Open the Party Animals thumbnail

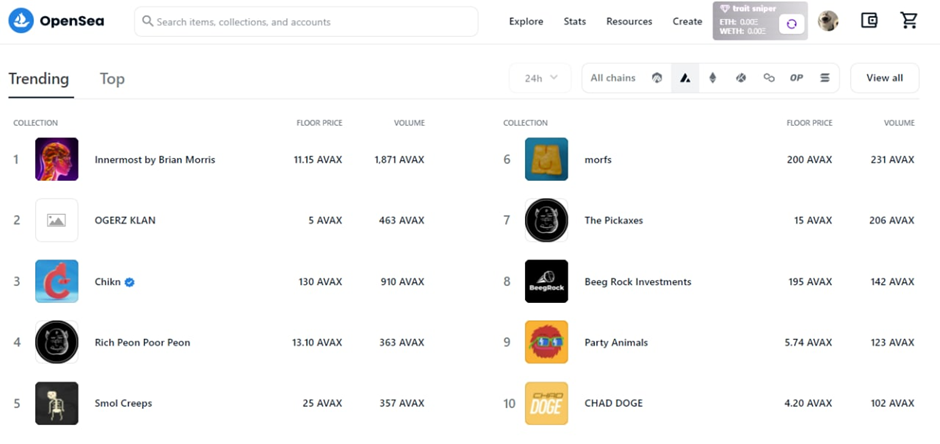(x=546, y=342)
